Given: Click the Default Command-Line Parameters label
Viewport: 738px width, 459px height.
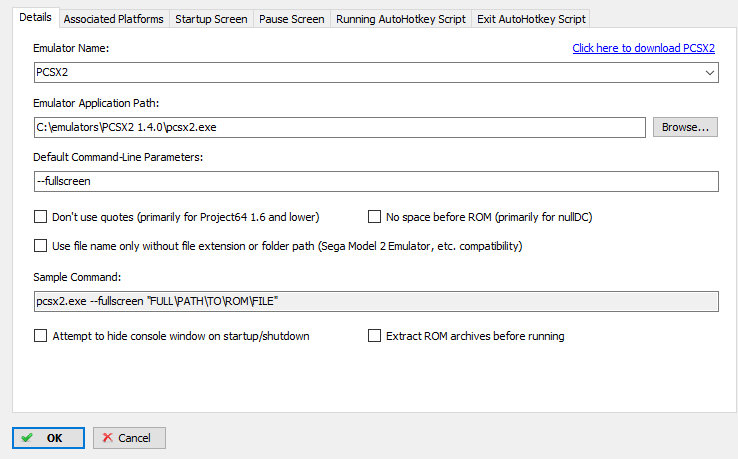Looking at the screenshot, I should (118, 157).
